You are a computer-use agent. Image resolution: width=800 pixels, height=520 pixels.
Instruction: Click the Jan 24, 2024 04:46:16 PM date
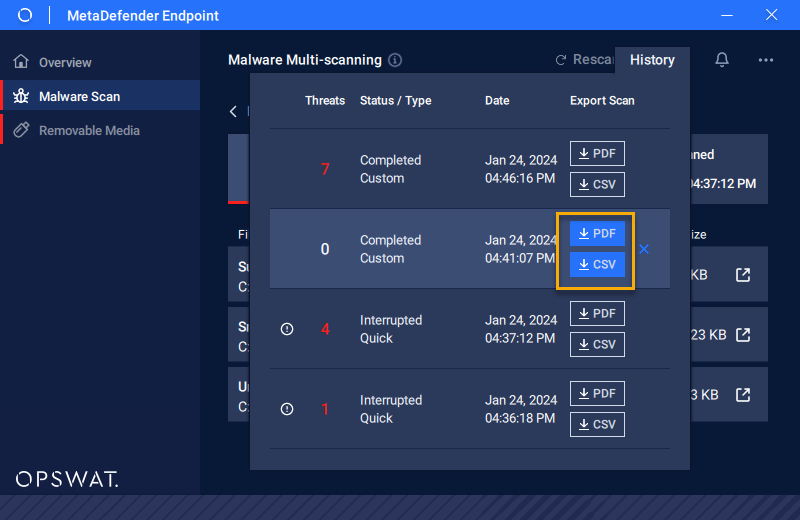tap(521, 169)
